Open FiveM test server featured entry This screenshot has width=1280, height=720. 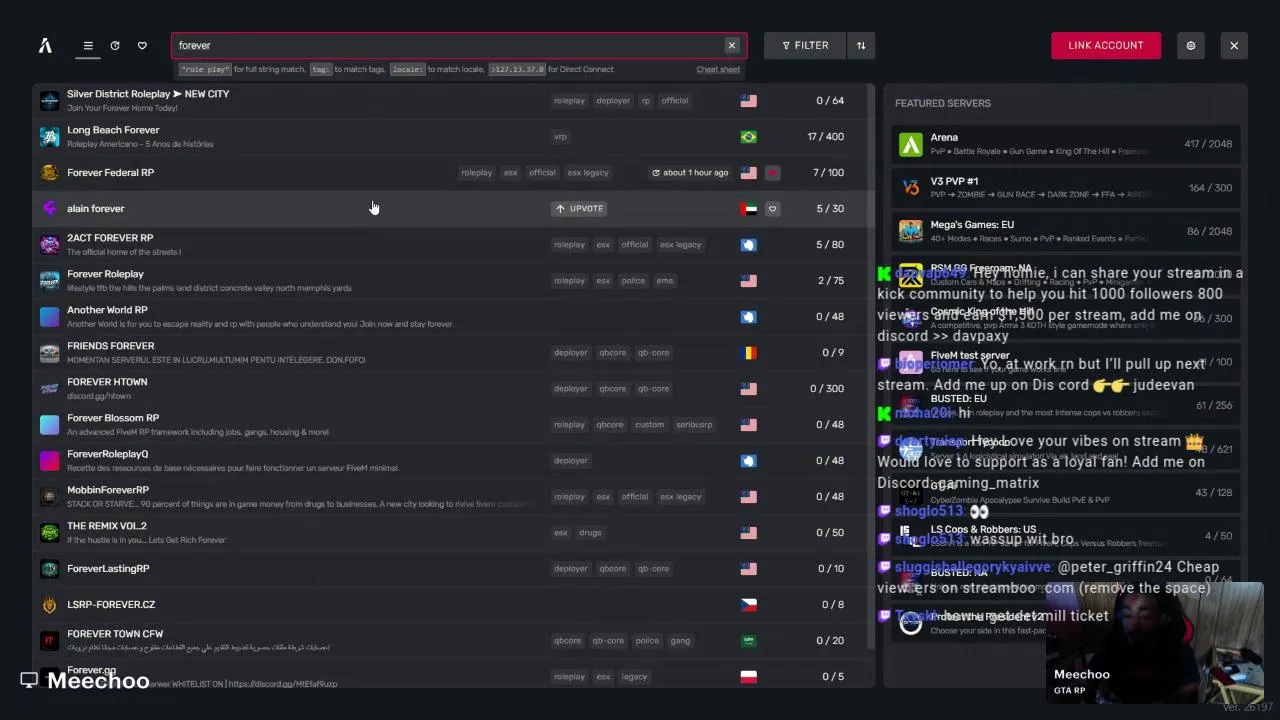[1066, 361]
